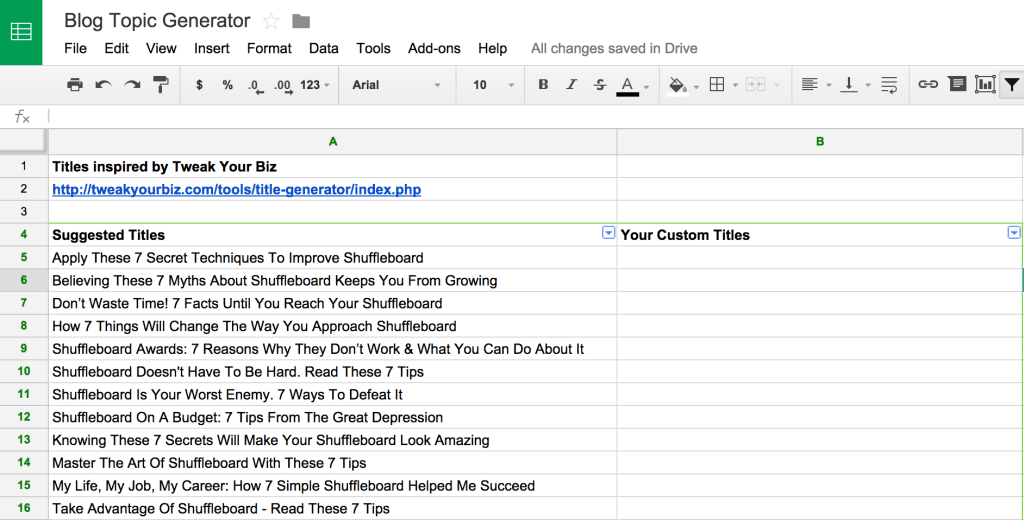Click the Undo arrow
The image size is (1024, 520).
pyautogui.click(x=103, y=84)
